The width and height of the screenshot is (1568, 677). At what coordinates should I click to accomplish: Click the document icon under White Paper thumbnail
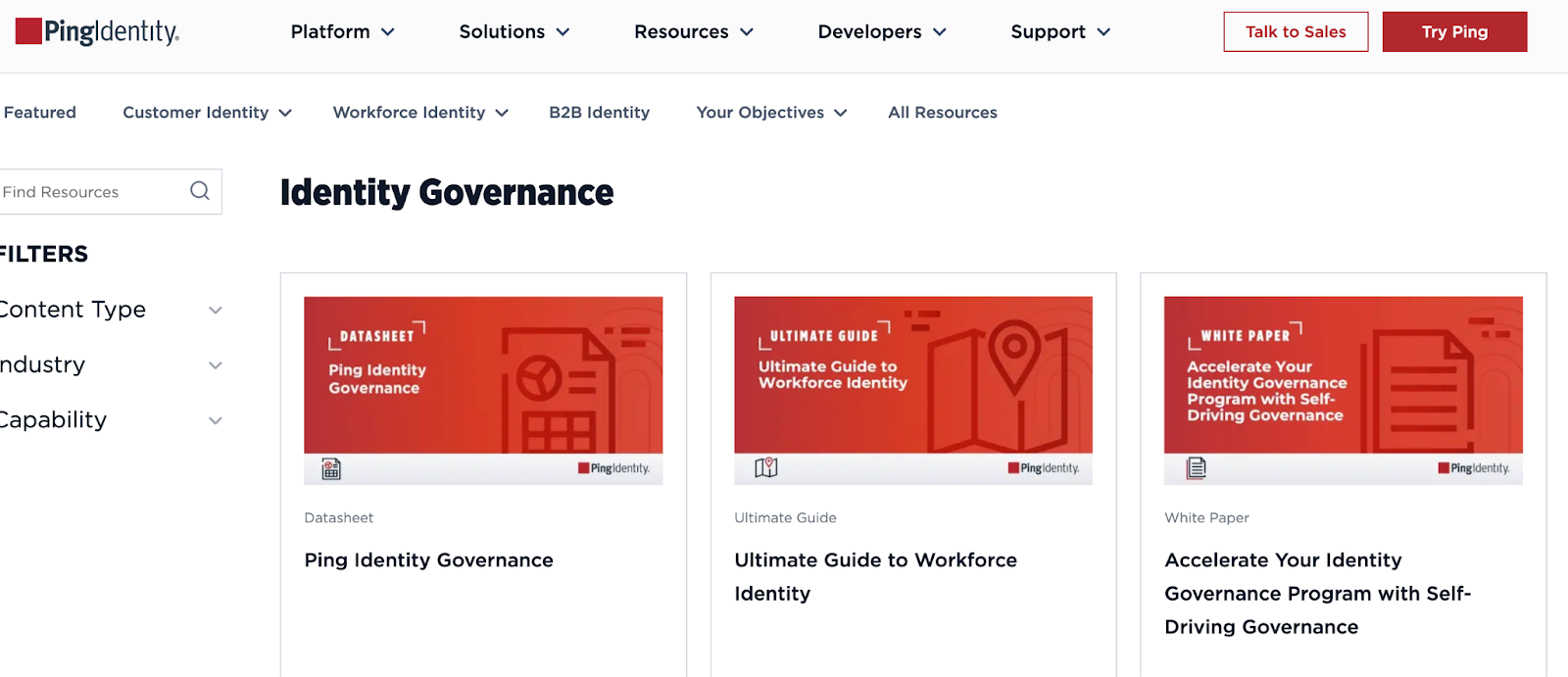pyautogui.click(x=1196, y=468)
